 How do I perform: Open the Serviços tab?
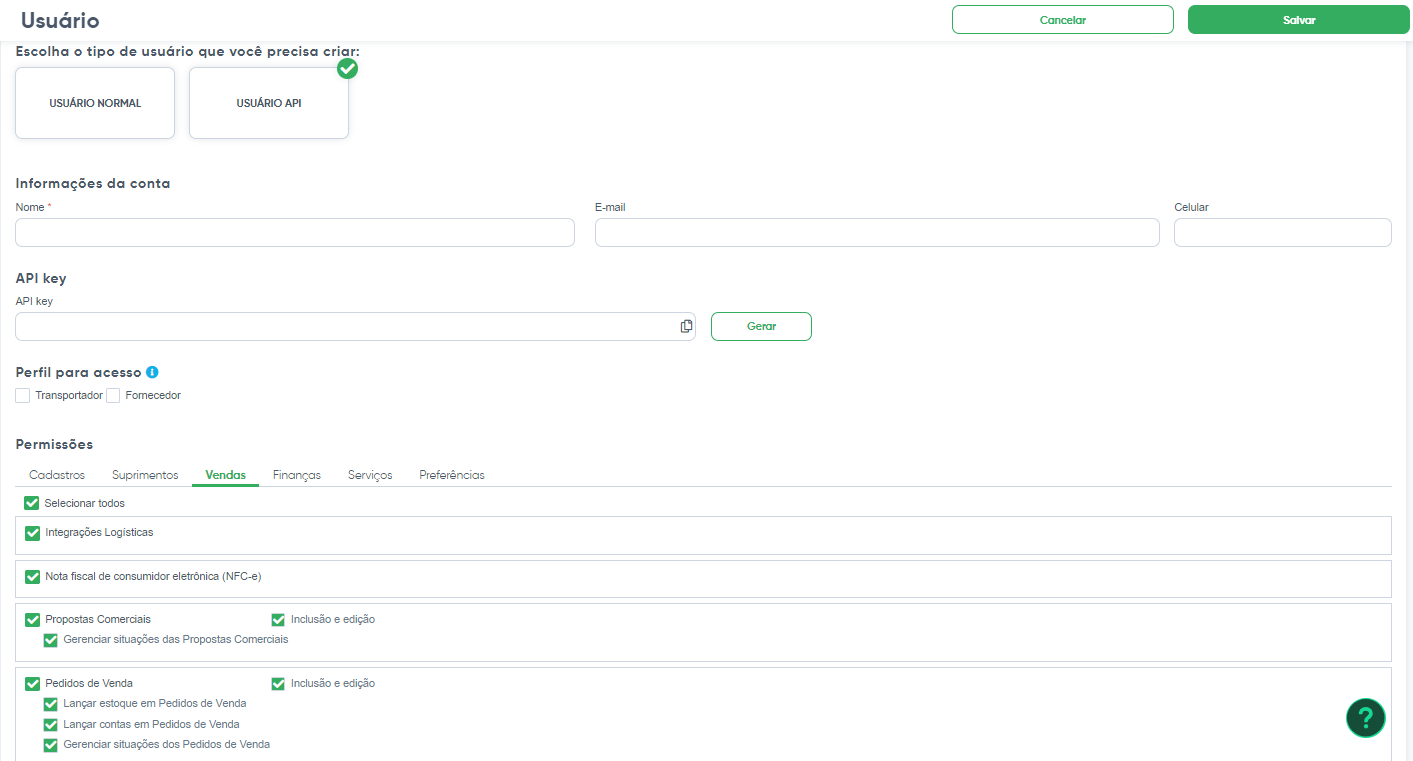point(370,475)
